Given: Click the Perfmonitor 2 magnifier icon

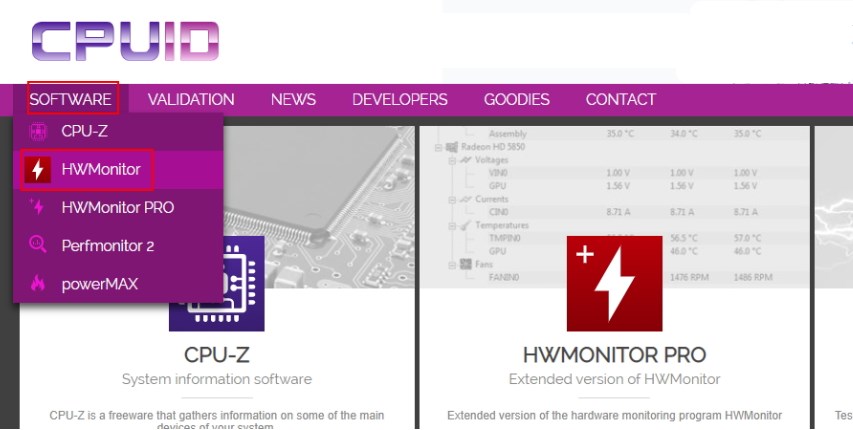Looking at the screenshot, I should pos(38,244).
